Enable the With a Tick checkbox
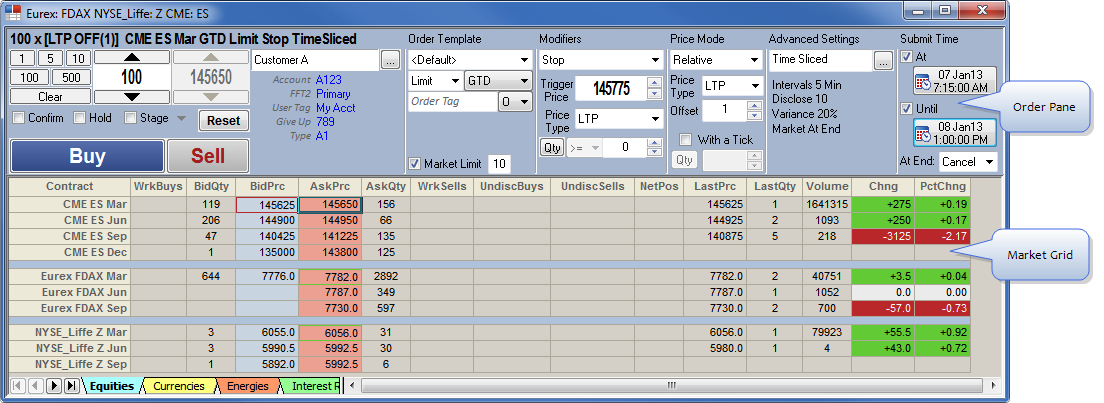Screen dimensions: 1104x403 coord(686,140)
